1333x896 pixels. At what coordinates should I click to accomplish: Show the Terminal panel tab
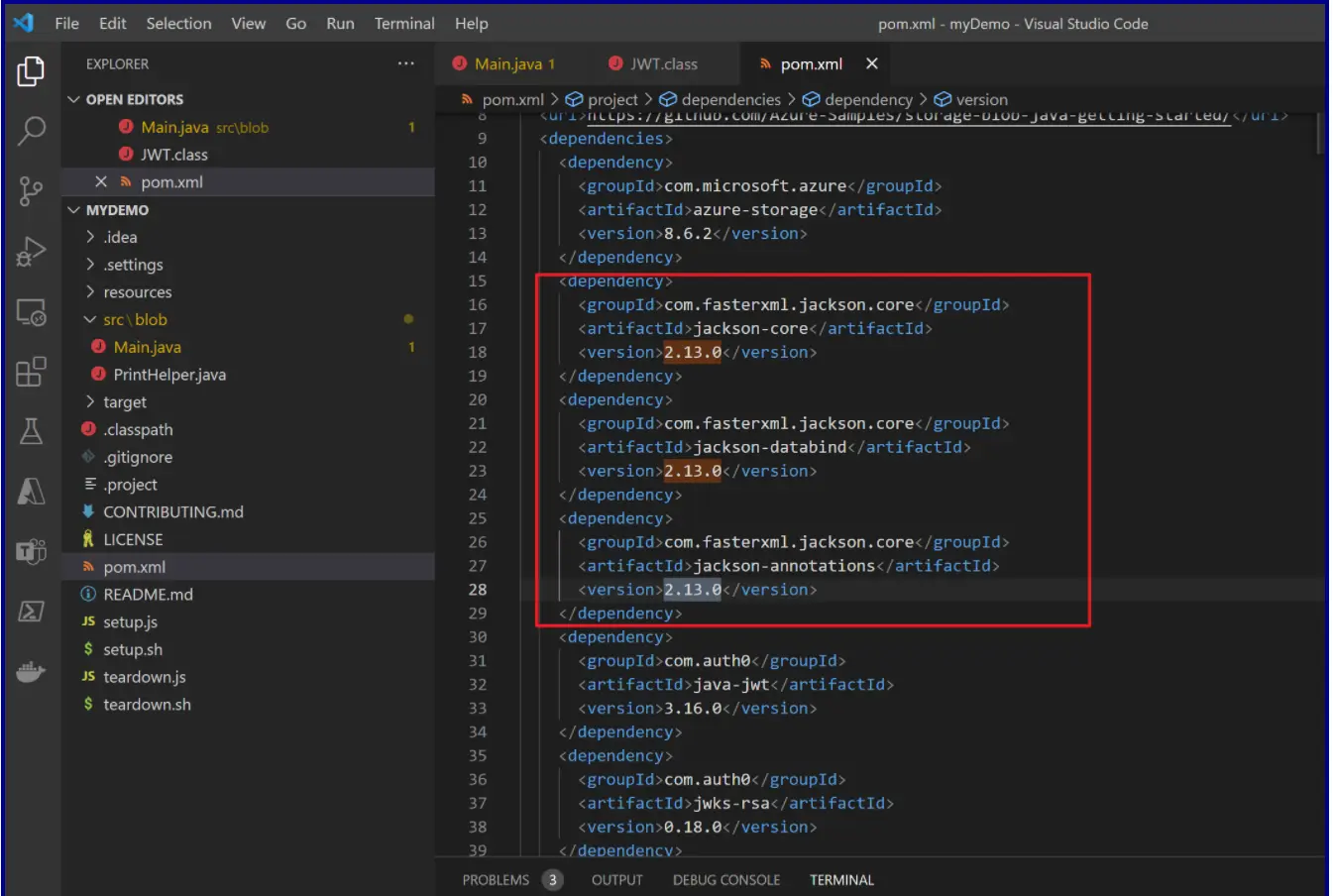[x=841, y=880]
